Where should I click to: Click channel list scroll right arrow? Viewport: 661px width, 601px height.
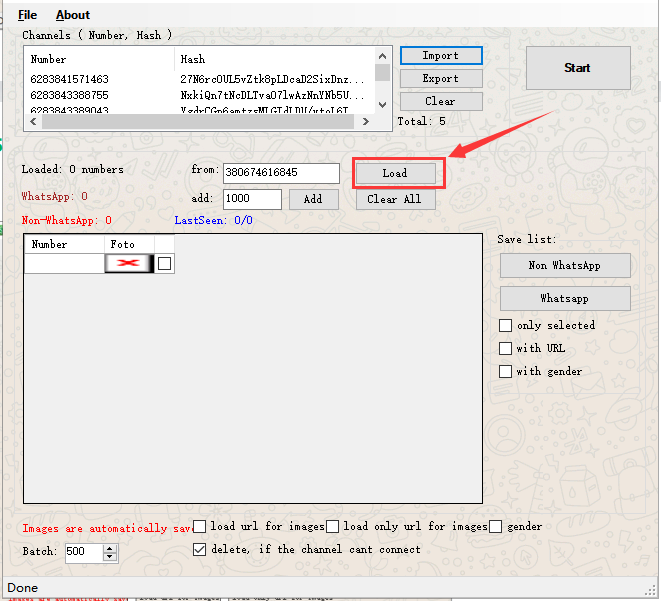tap(365, 121)
